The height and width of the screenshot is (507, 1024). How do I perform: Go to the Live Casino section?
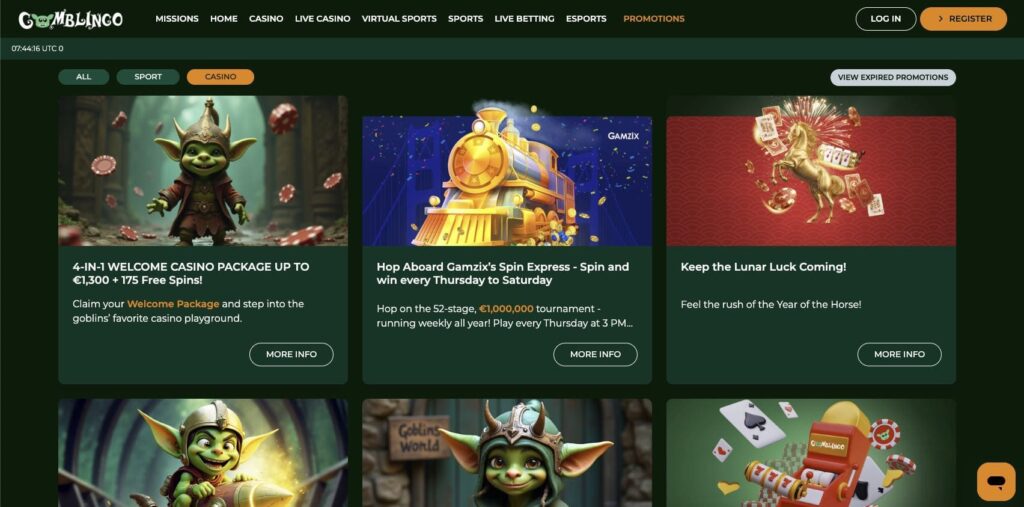coord(323,19)
